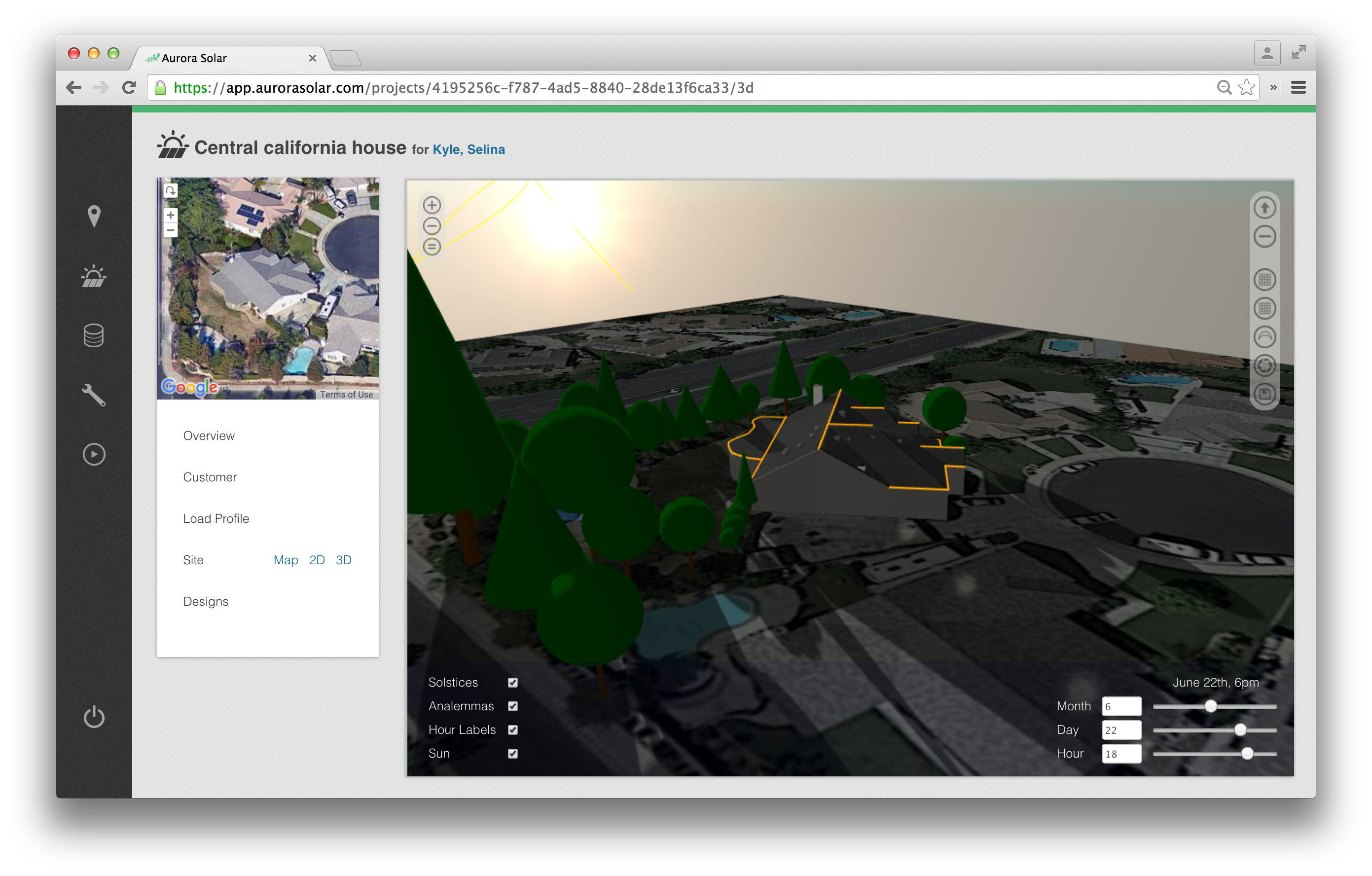Click the satellite map thumbnail

pyautogui.click(x=268, y=289)
